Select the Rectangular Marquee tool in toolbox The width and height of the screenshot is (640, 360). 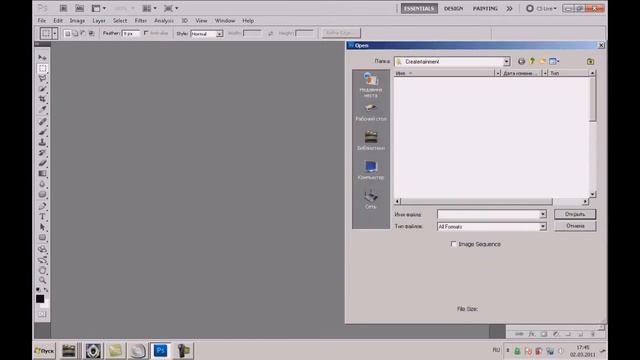(42, 68)
